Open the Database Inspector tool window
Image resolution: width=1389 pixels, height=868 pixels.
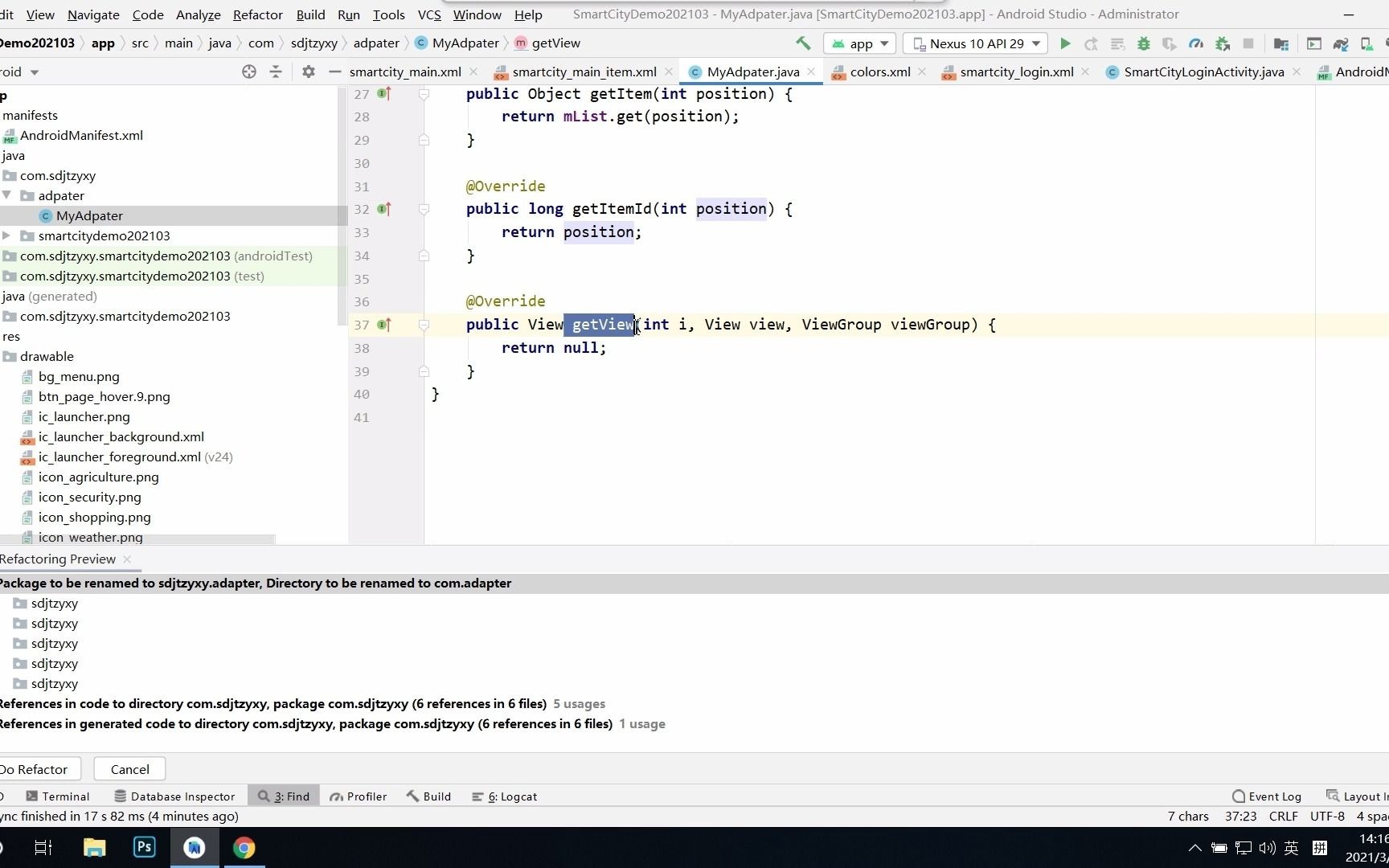point(174,796)
